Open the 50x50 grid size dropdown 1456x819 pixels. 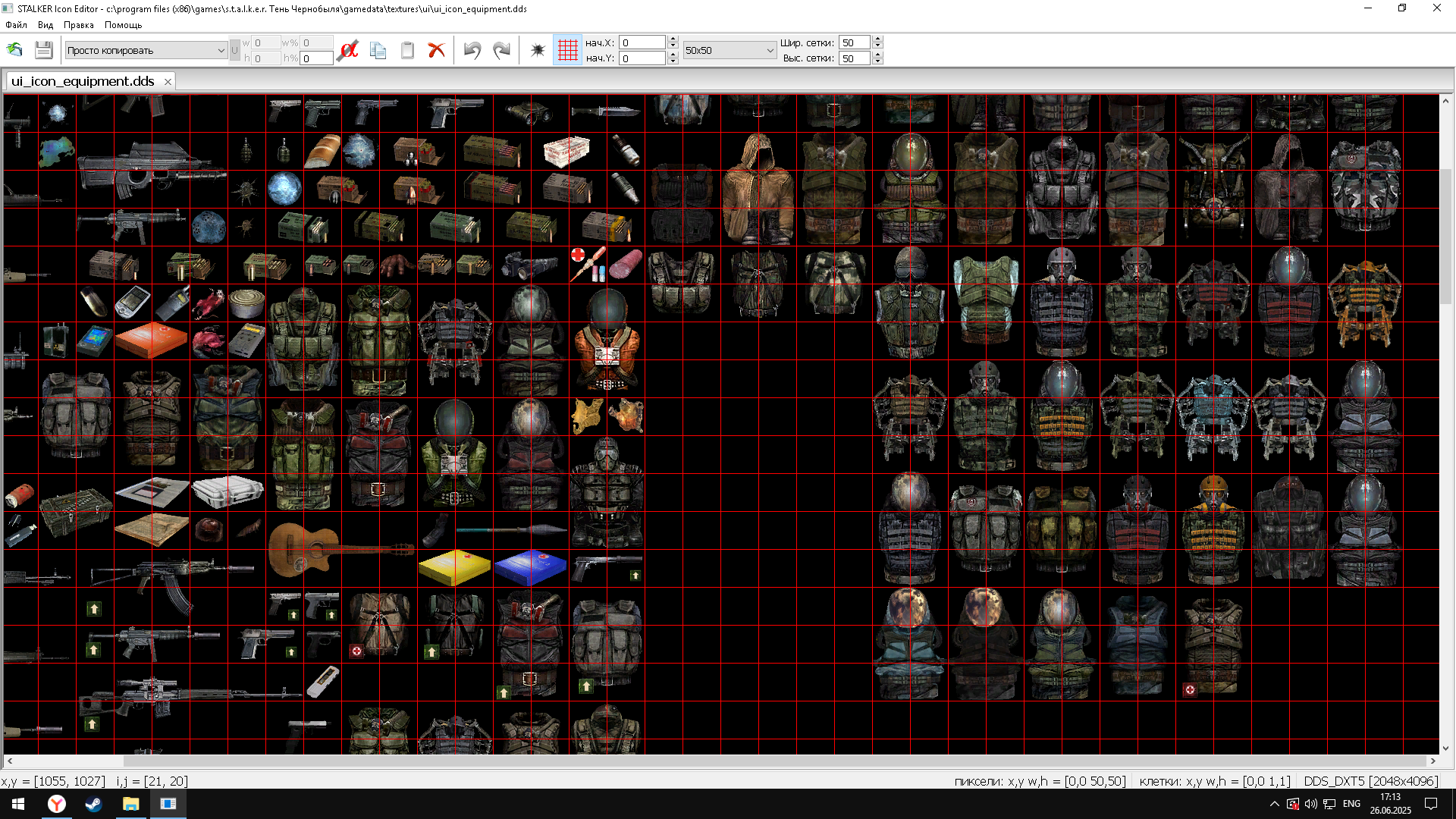(730, 50)
